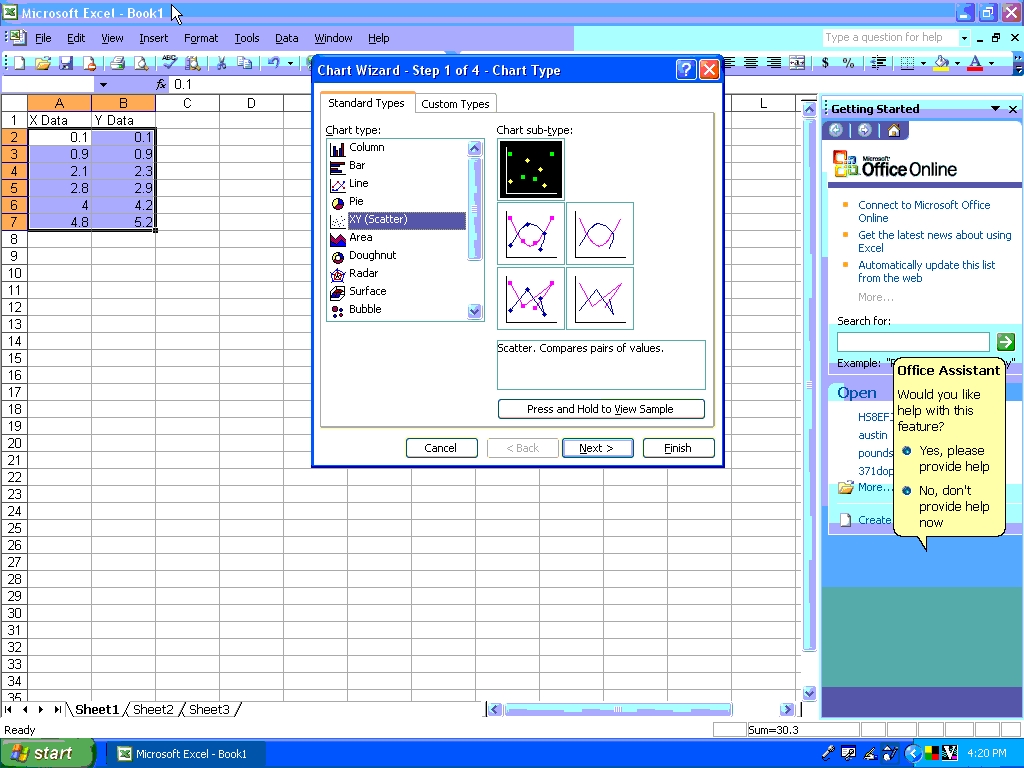Screen dimensions: 1024x768
Task: Click the Save icon in the toolbar
Action: (66, 63)
